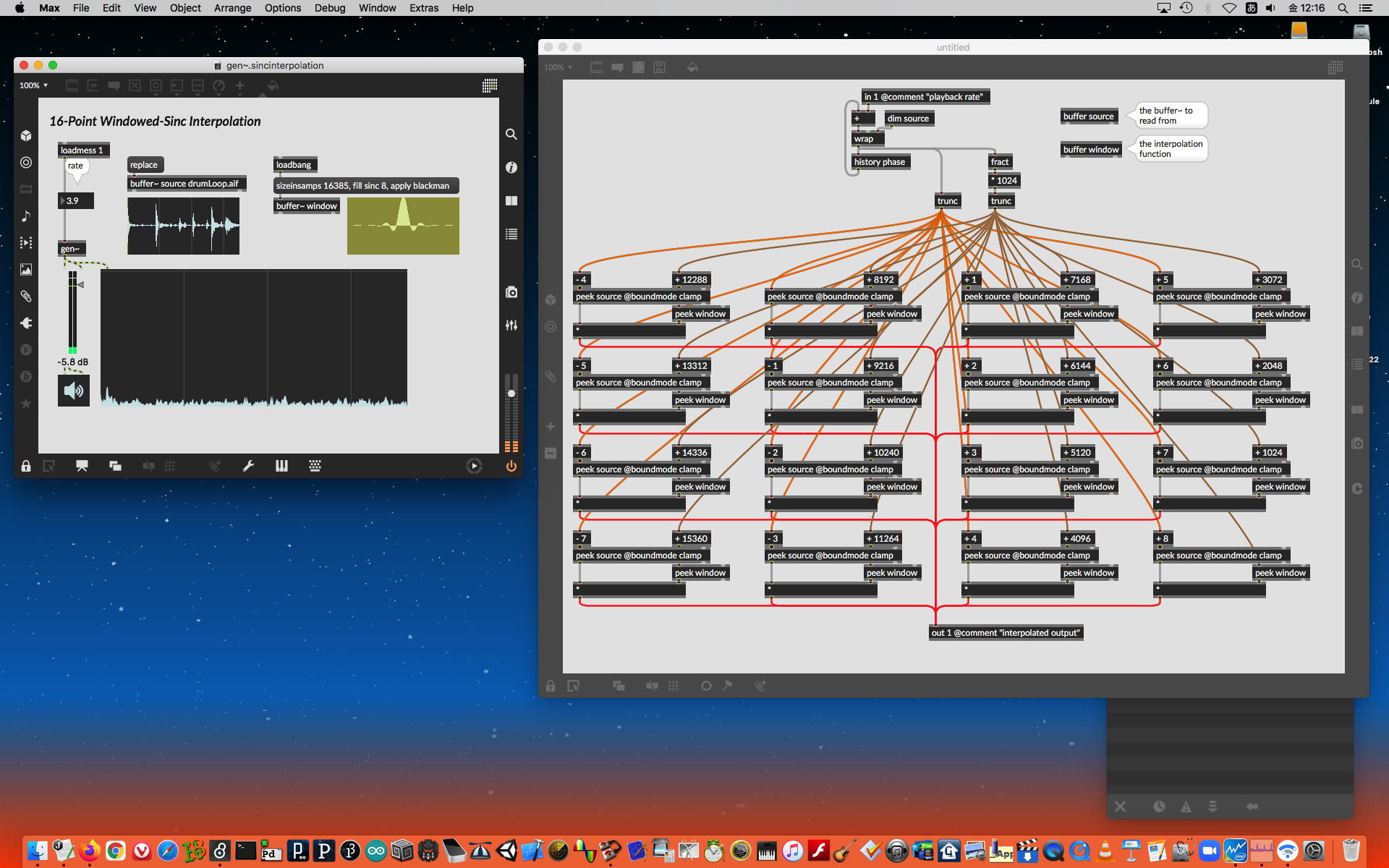
Task: Open the Images browser icon
Action: (26, 269)
